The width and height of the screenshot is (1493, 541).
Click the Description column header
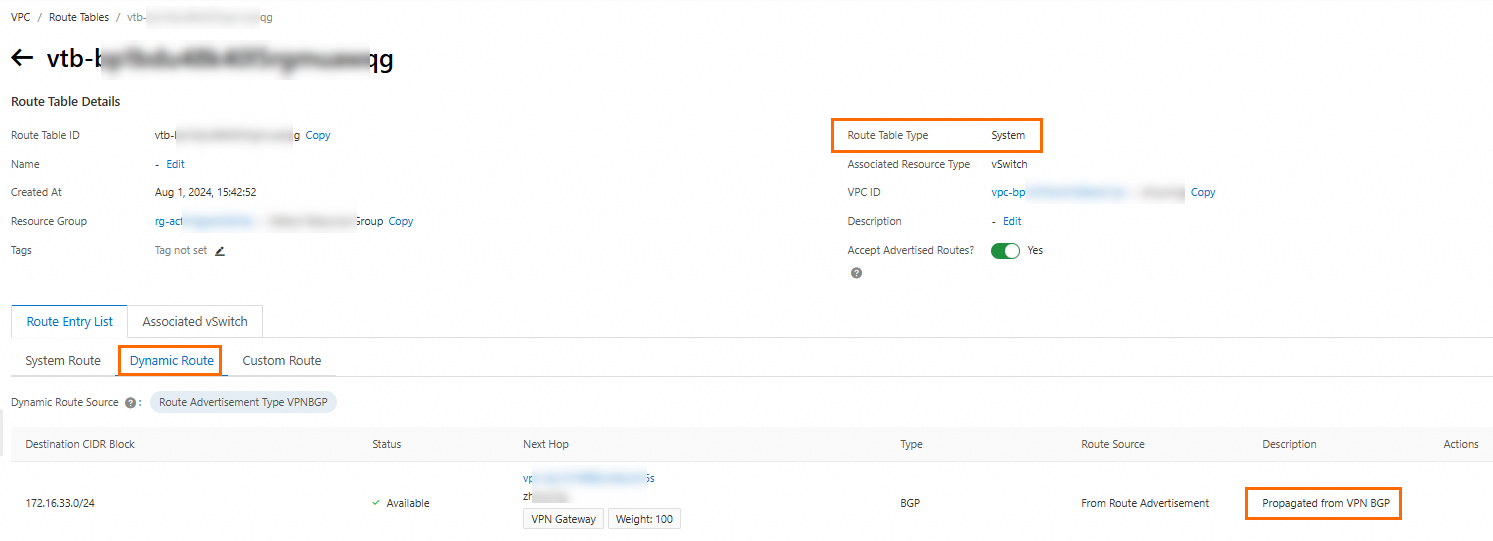(1289, 444)
